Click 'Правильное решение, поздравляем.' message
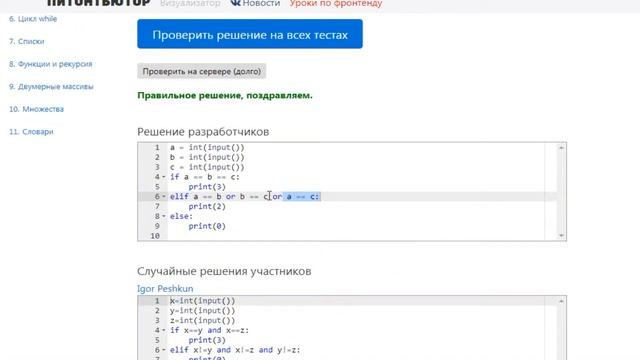The height and width of the screenshot is (360, 640). (x=225, y=96)
